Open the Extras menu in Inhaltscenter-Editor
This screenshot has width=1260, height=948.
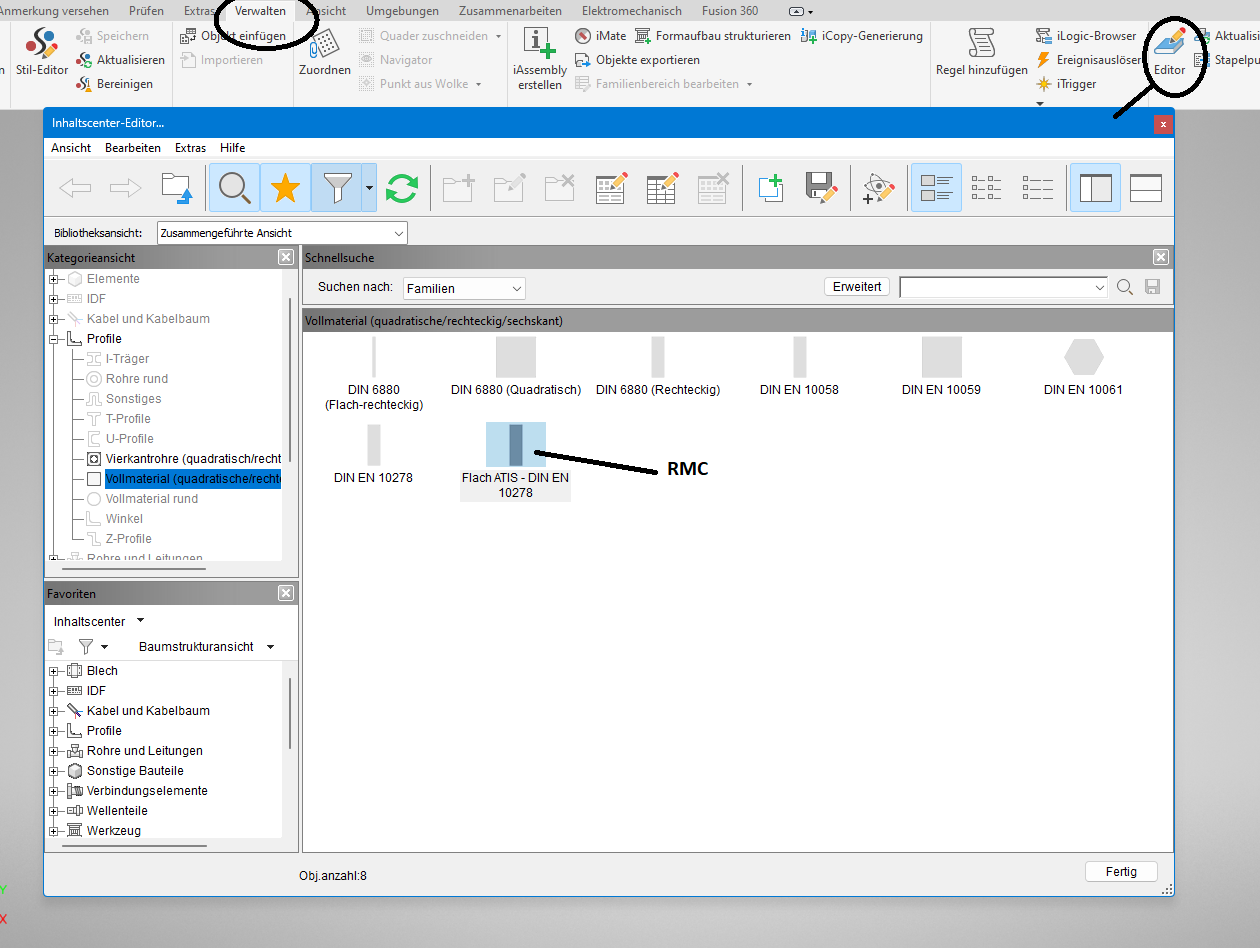[x=190, y=147]
